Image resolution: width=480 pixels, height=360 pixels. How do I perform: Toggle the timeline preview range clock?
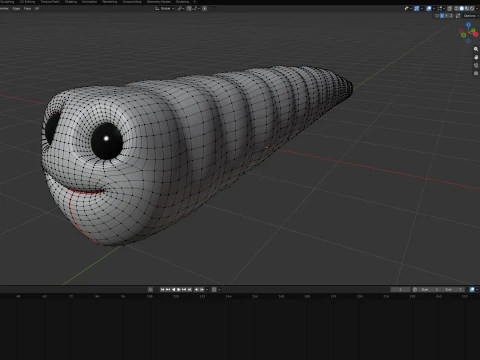(415, 289)
